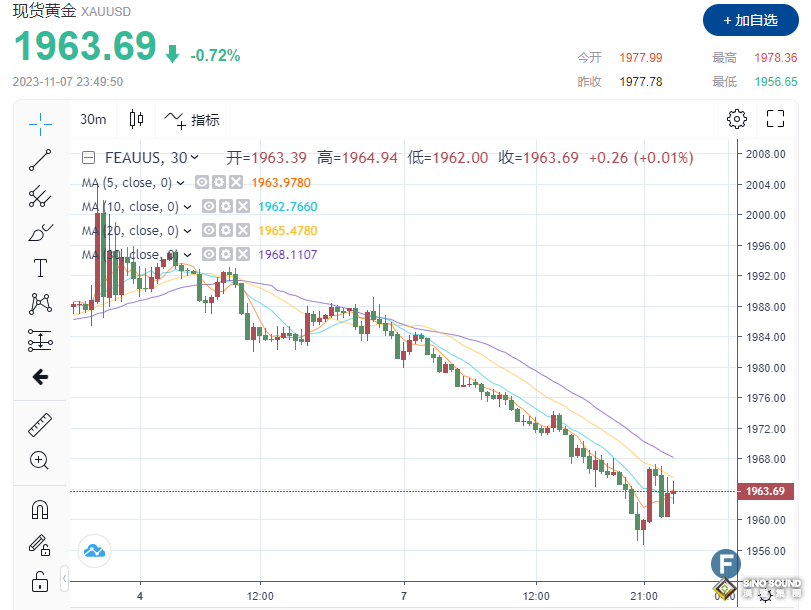Select the text annotation tool
Screen dimensions: 811x610
(x=40, y=268)
